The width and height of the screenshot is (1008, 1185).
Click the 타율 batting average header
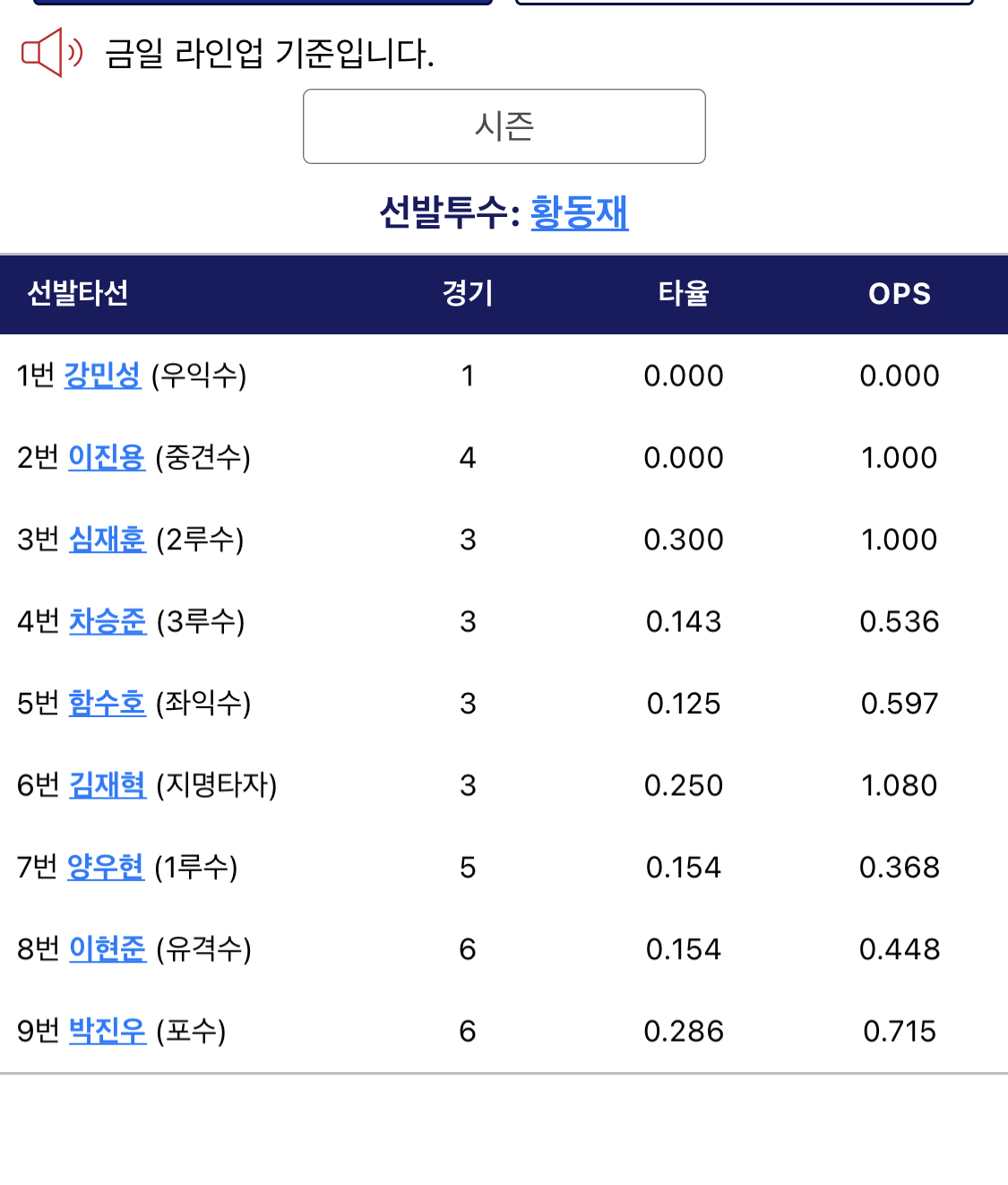point(684,293)
